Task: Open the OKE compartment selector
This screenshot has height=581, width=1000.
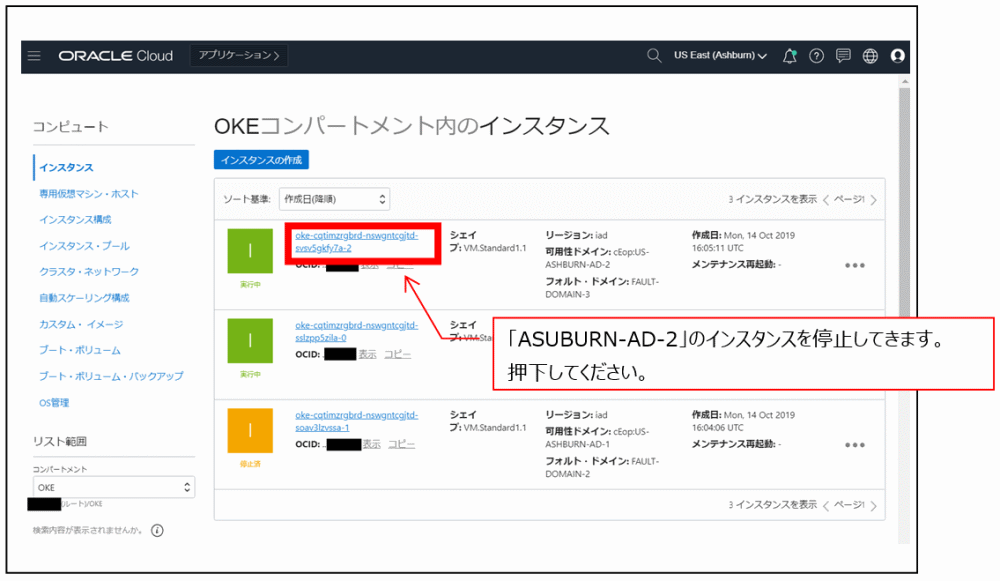Action: point(112,486)
